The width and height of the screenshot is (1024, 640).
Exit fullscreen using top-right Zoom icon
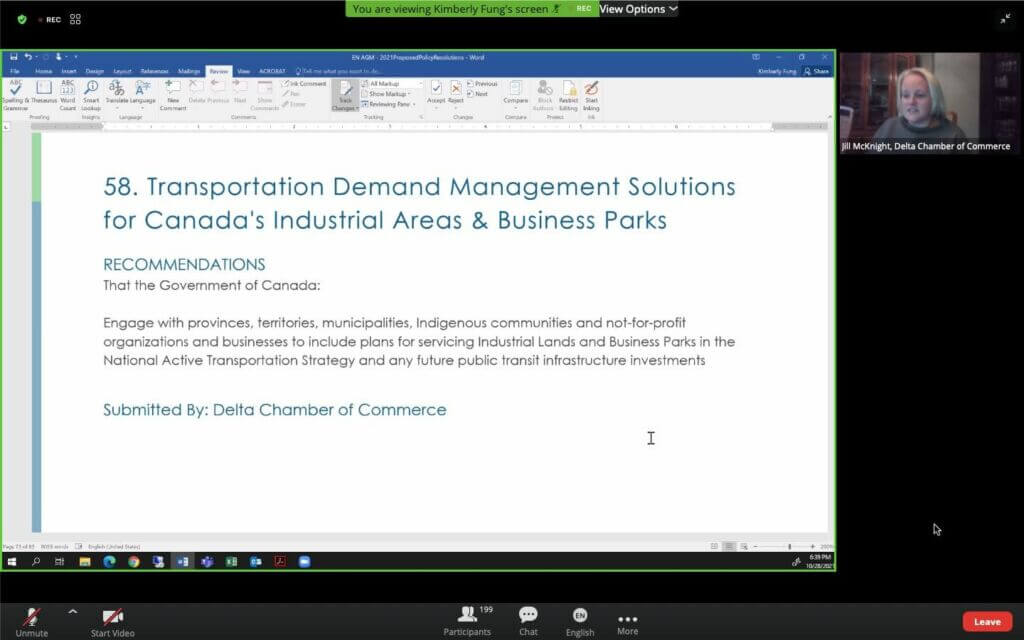tap(1005, 19)
